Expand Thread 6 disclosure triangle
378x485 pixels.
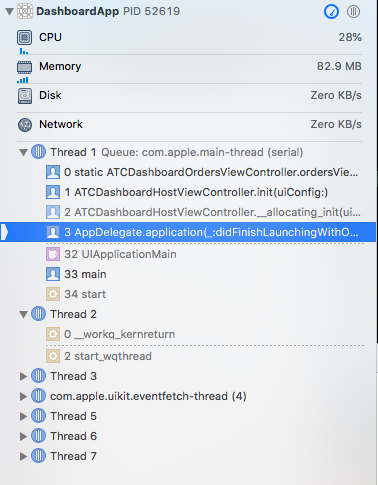point(23,436)
